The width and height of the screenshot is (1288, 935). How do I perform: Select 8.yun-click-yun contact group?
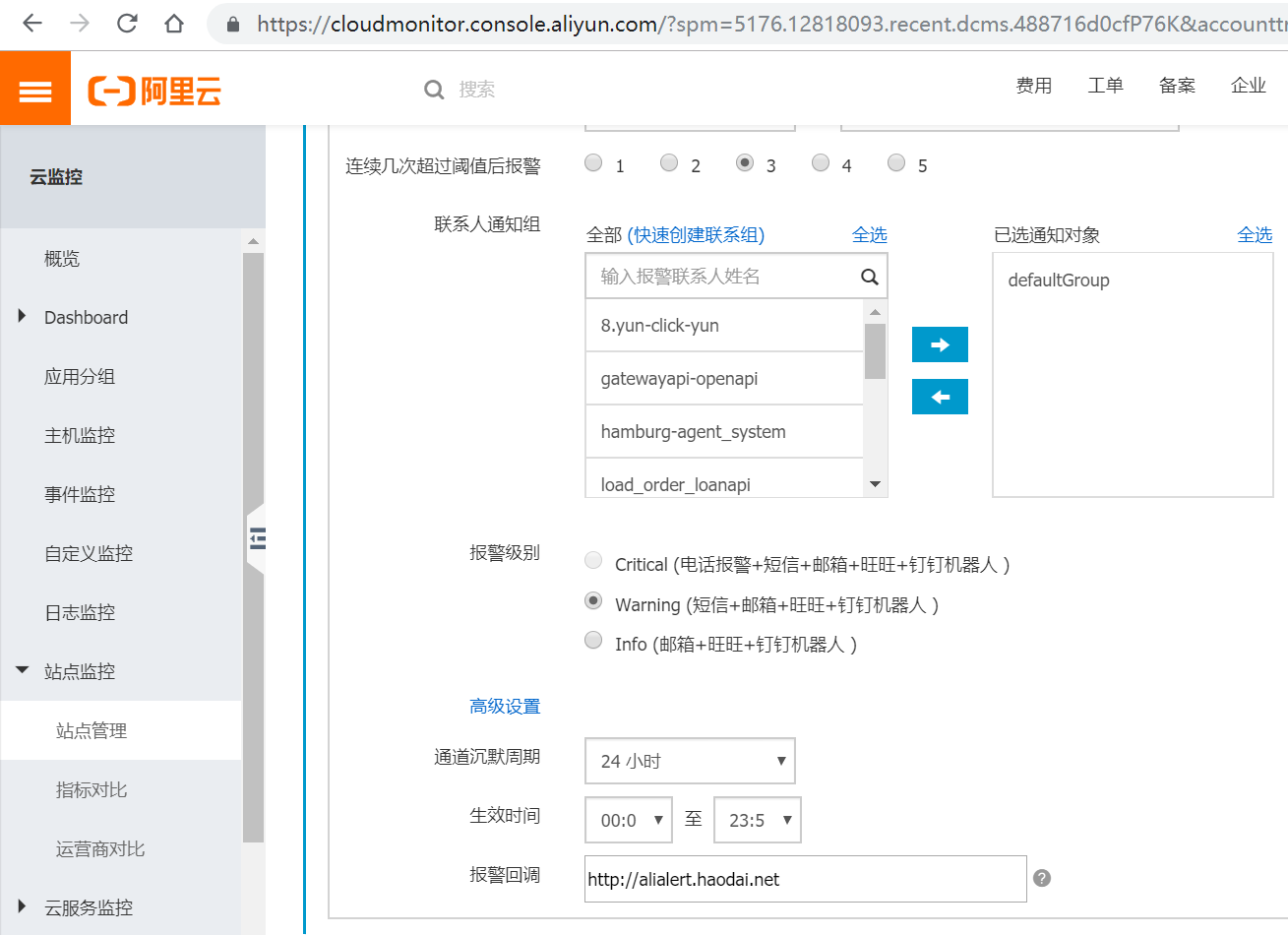click(724, 325)
